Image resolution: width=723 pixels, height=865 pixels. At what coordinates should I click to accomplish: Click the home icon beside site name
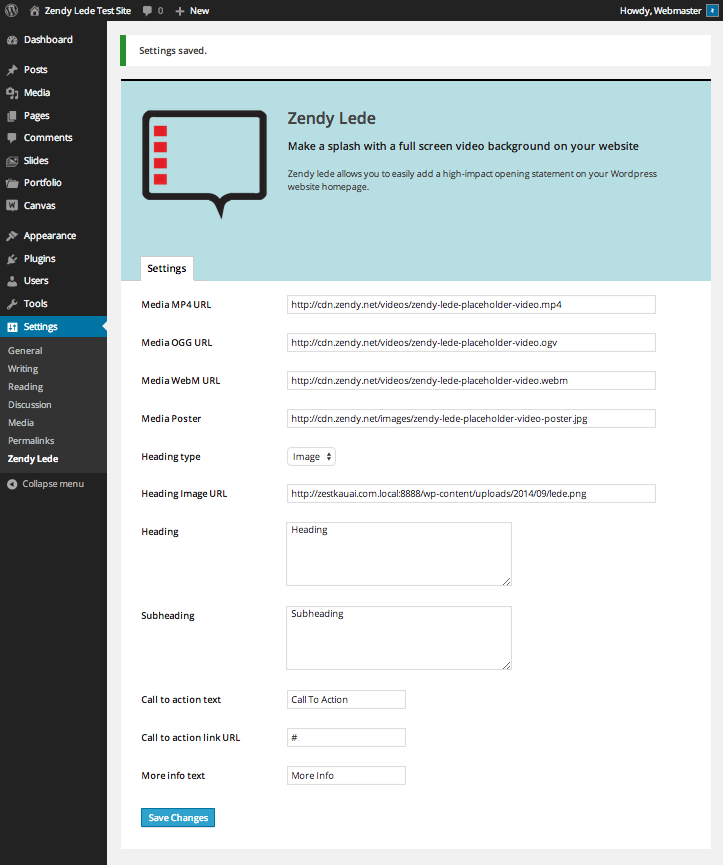point(34,10)
